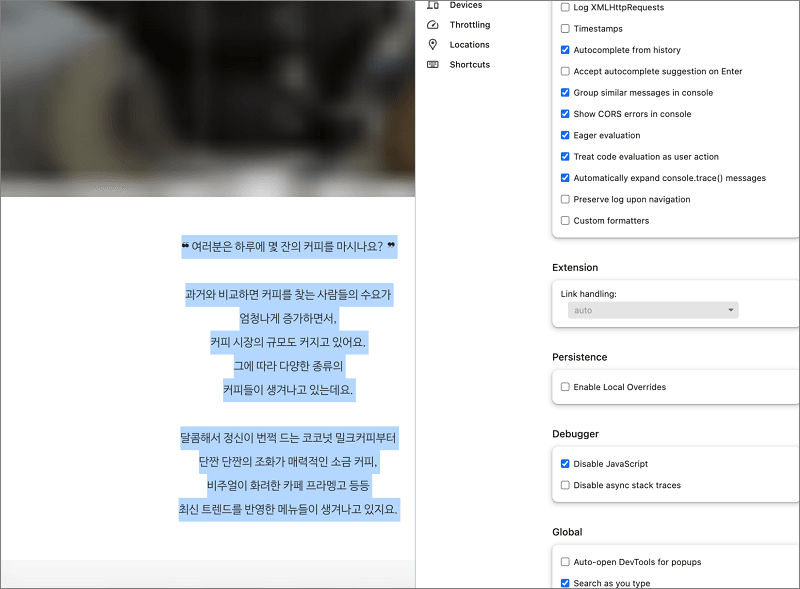Uncheck Treat code evaluation as user action

[x=565, y=157]
